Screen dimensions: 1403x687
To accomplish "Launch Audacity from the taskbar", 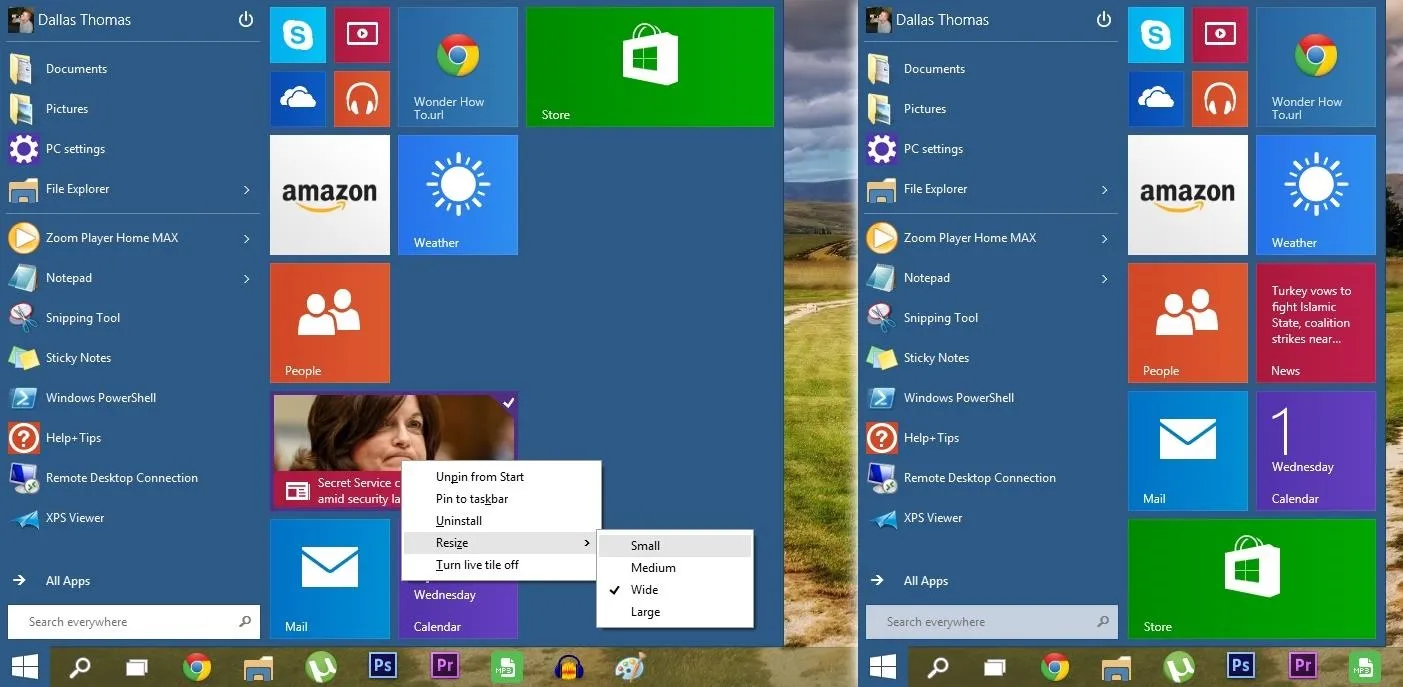I will click(568, 666).
